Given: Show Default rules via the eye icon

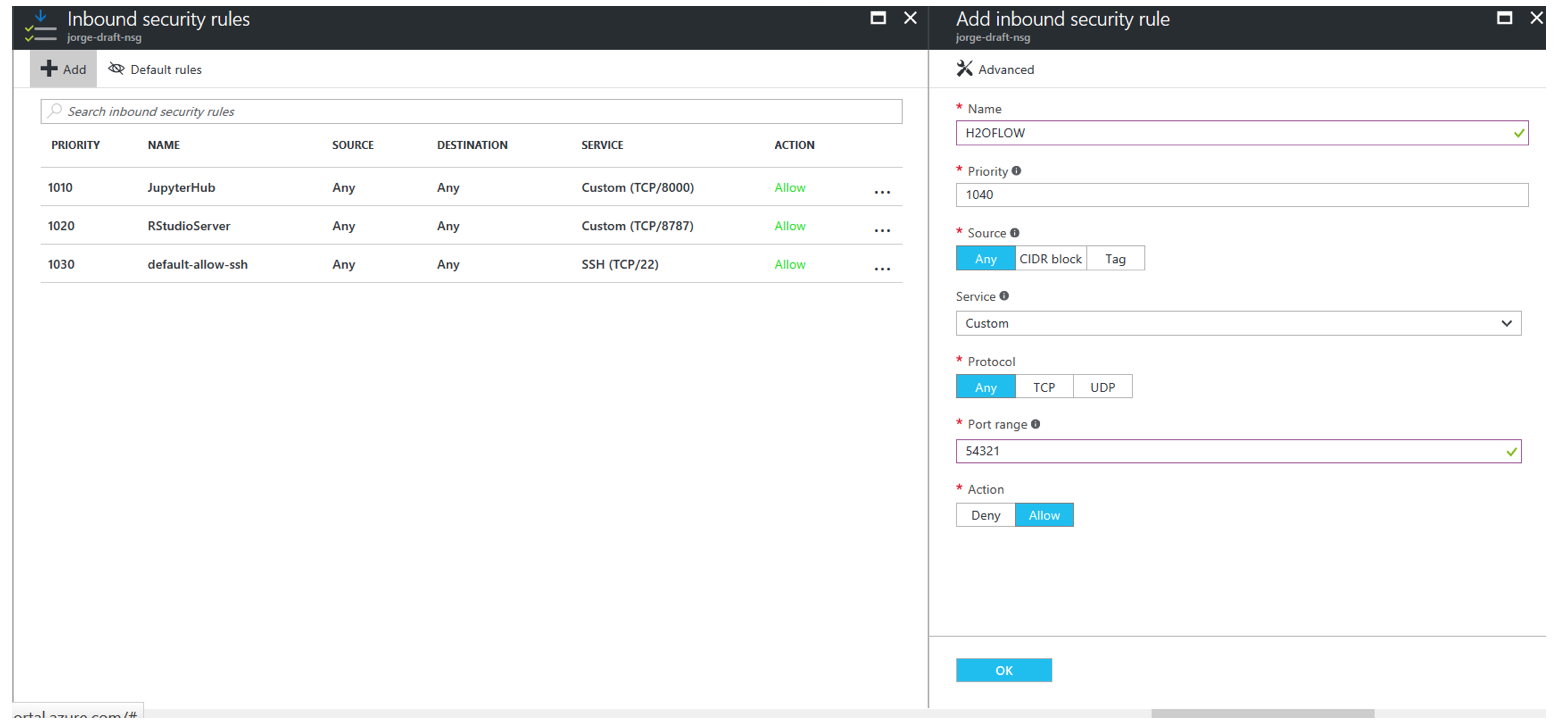Looking at the screenshot, I should 117,68.
